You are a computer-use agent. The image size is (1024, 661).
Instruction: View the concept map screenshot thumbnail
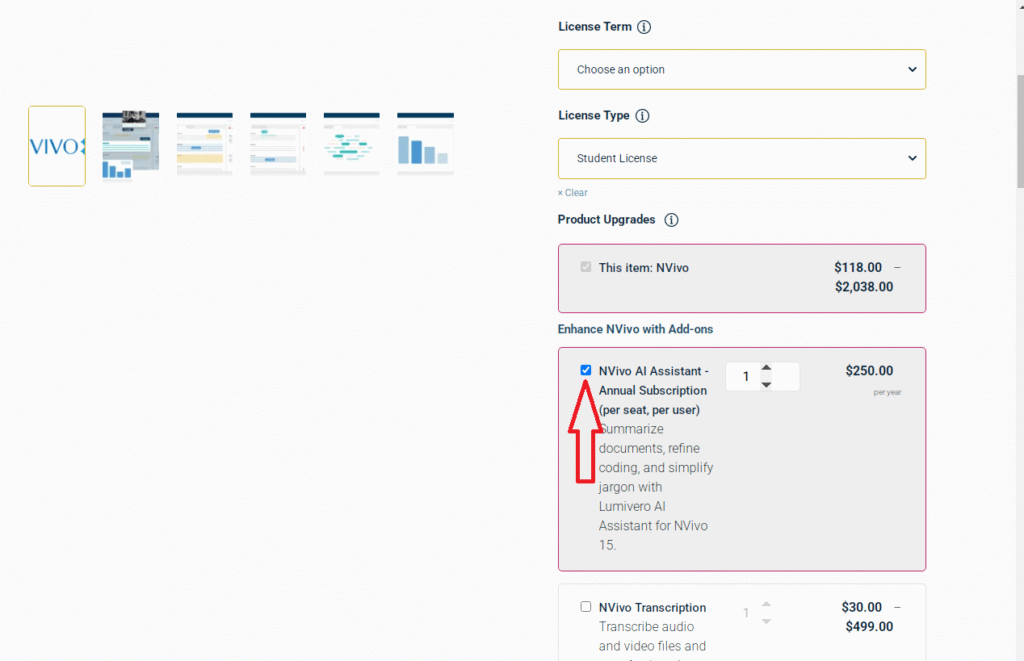coord(351,144)
